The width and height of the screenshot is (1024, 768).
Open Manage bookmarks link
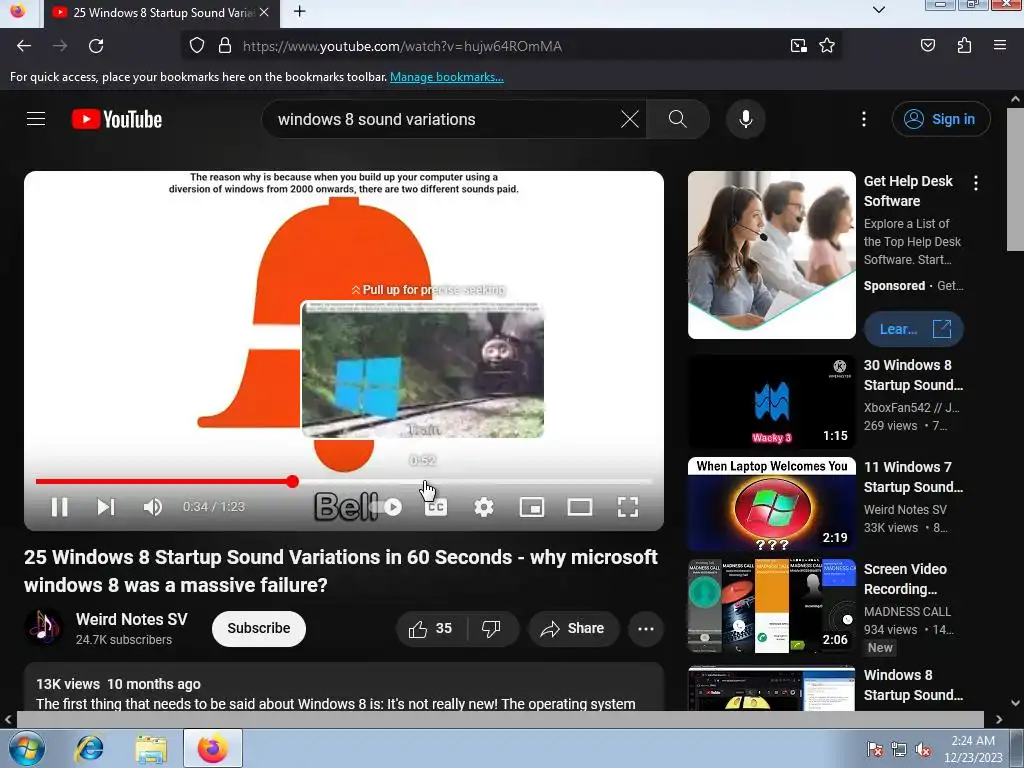pyautogui.click(x=447, y=77)
